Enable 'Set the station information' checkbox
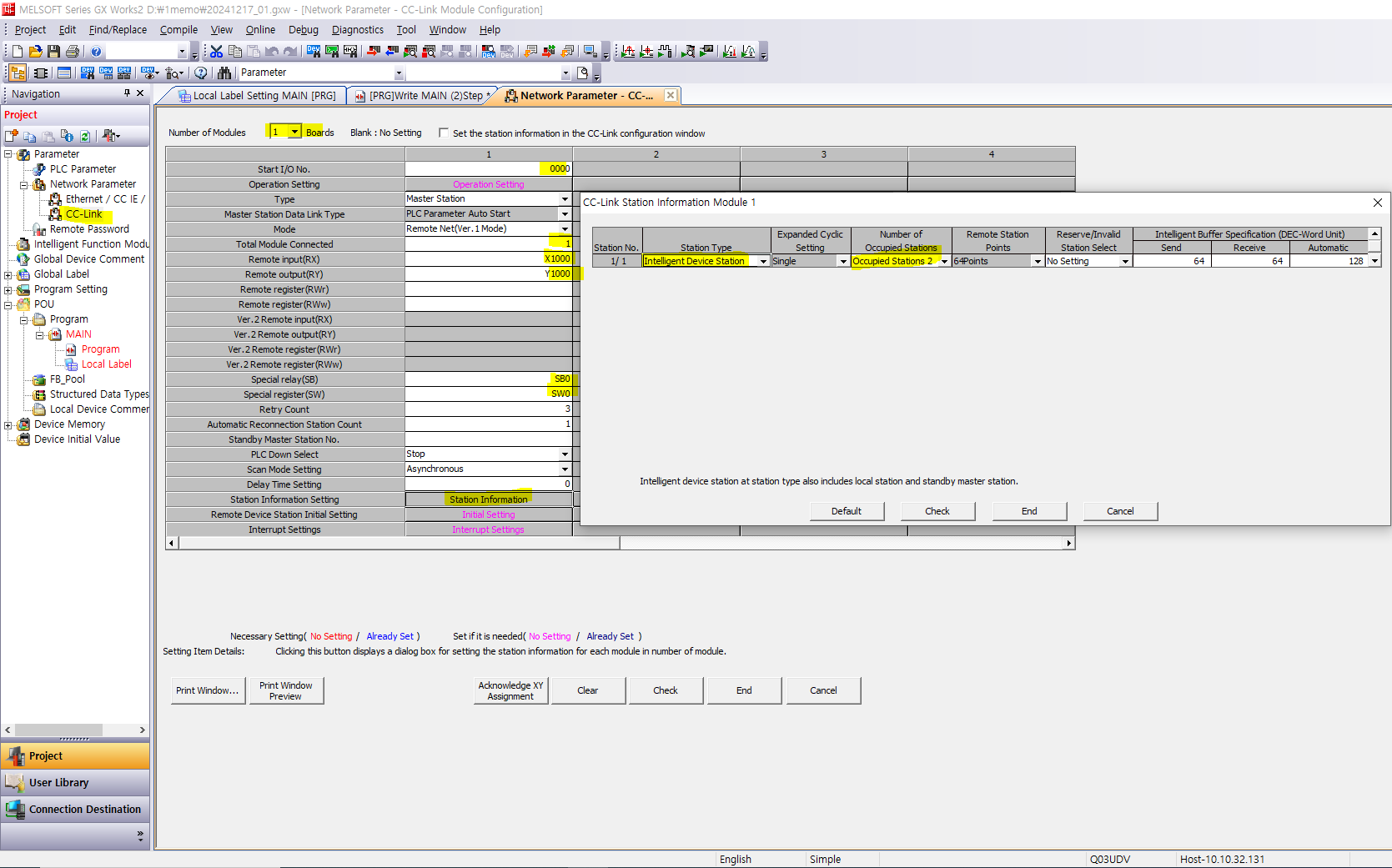 click(444, 133)
